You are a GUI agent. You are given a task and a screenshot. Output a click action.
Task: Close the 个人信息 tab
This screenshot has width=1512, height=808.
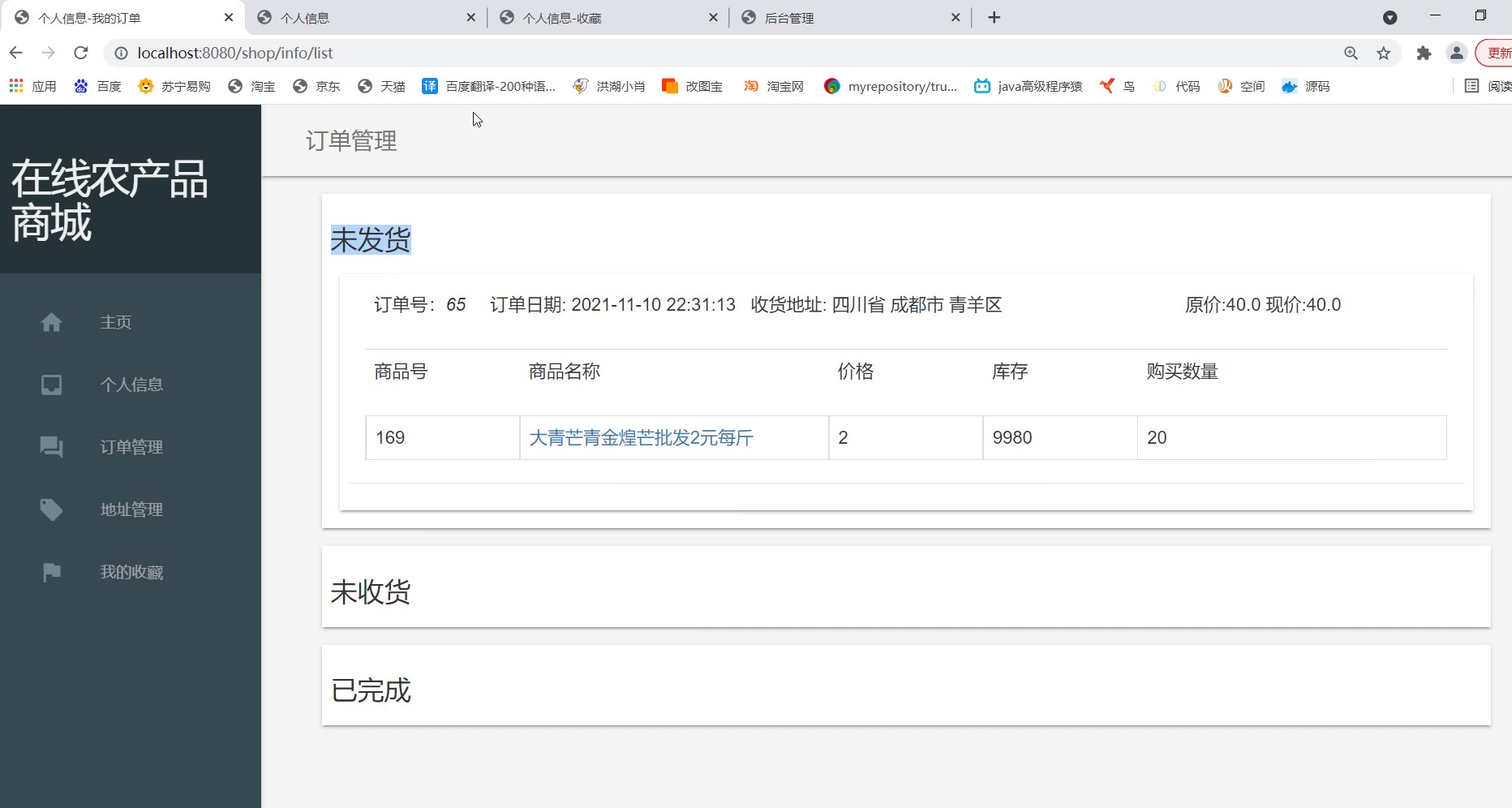[471, 17]
